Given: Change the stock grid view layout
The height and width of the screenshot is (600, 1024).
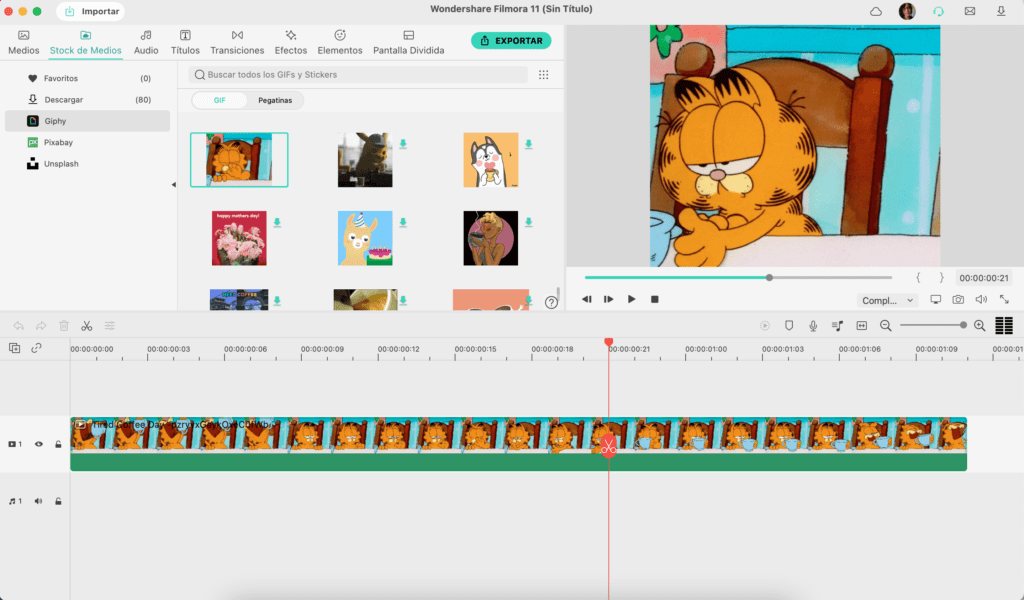Looking at the screenshot, I should coord(543,74).
